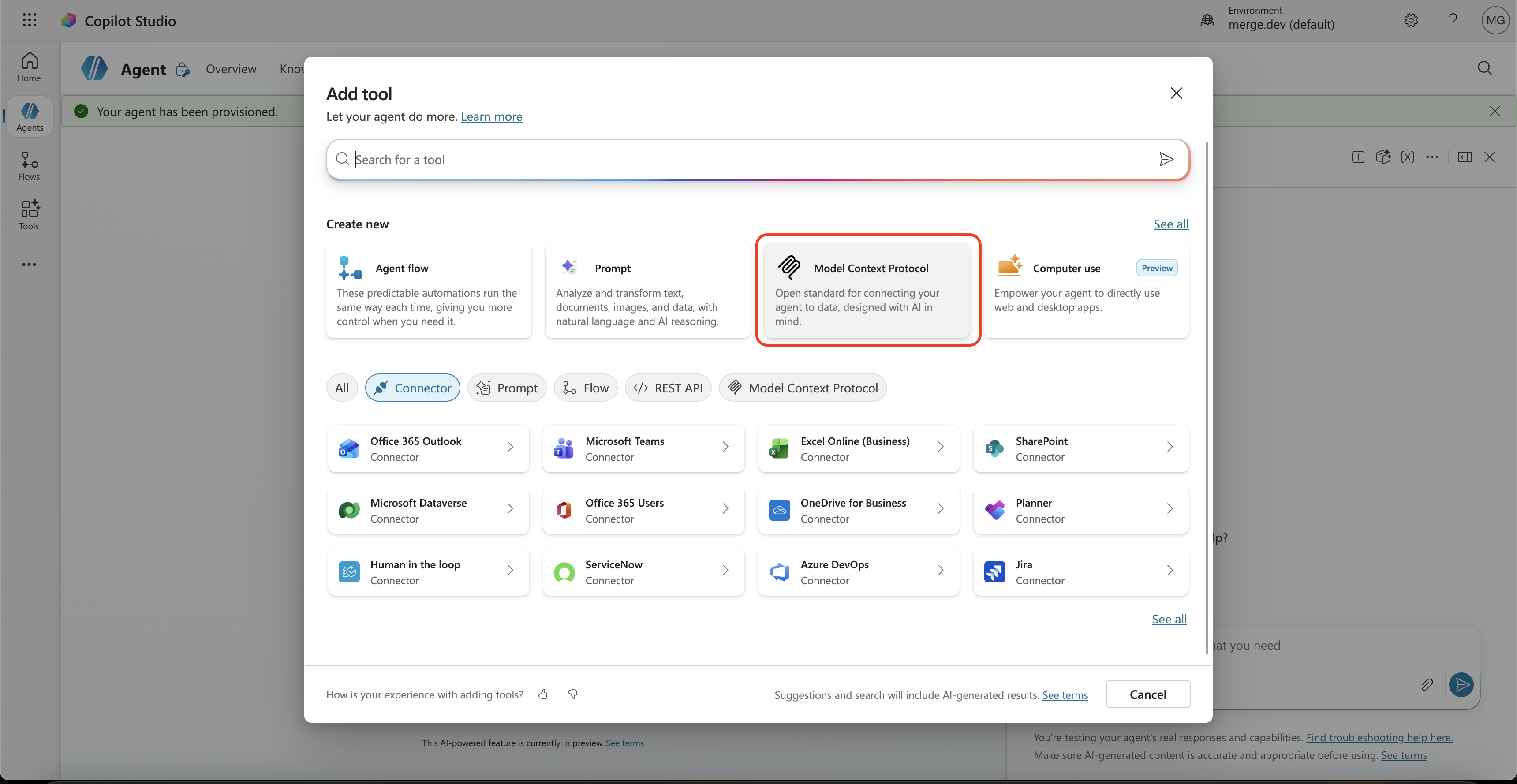Screen dimensions: 1517x784
Task: Filter tools by All
Action: pos(342,388)
